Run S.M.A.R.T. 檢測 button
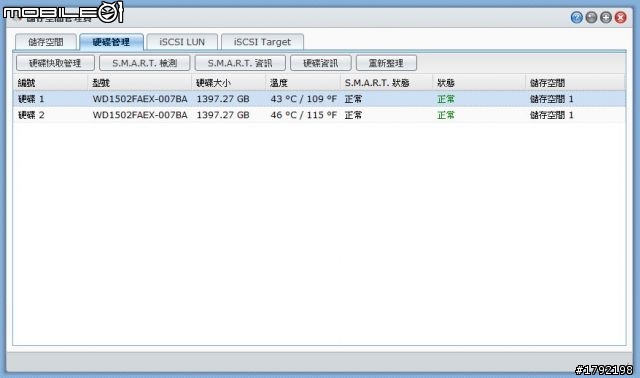The image size is (640, 378). [x=144, y=63]
